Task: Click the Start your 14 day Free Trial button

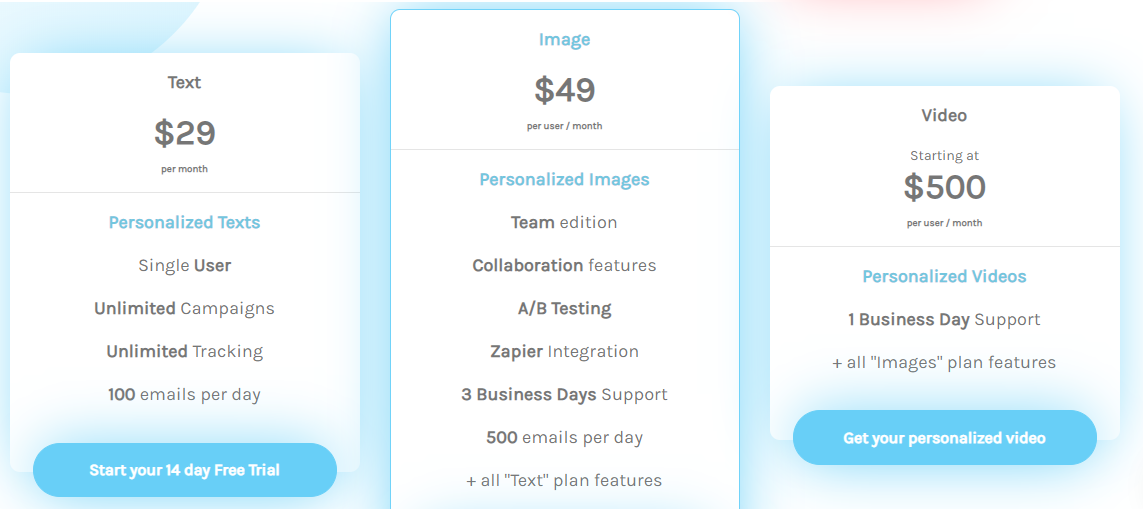Action: coord(184,470)
